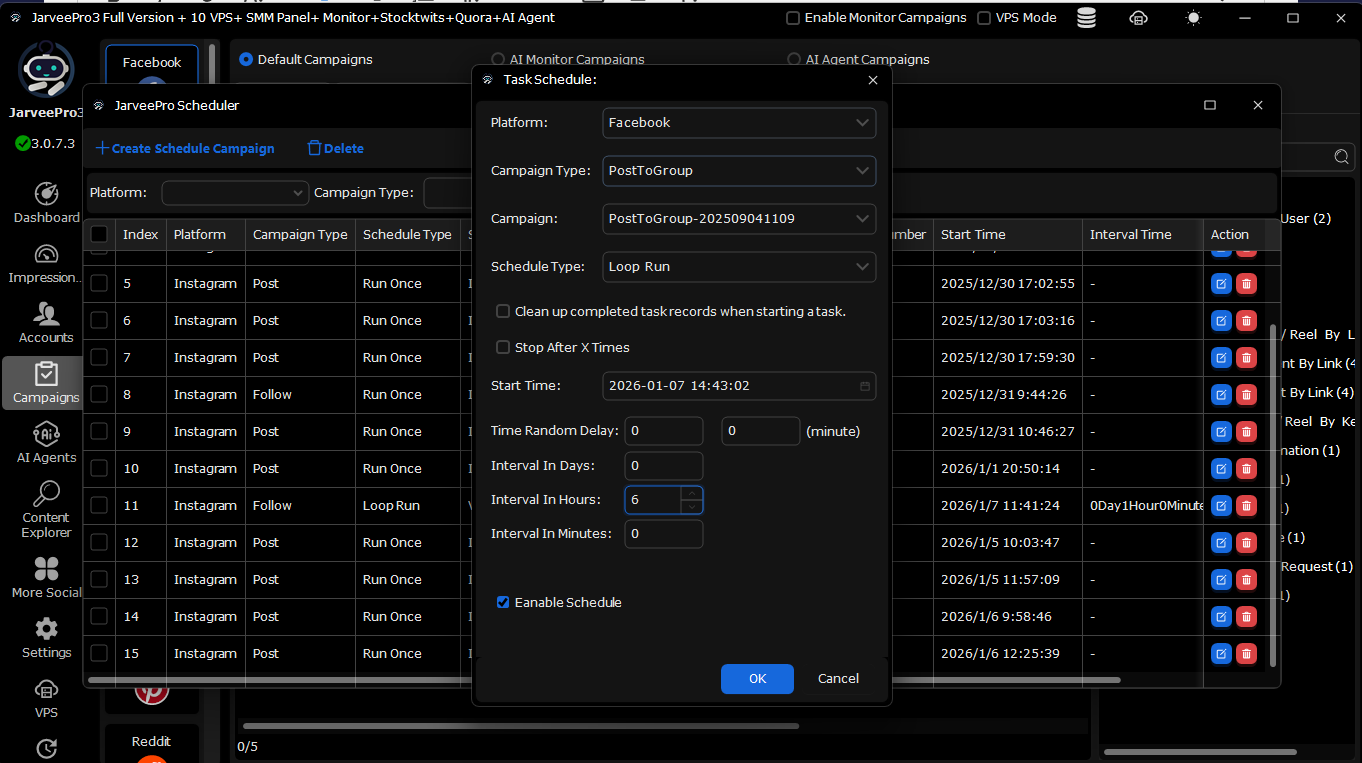Image resolution: width=1362 pixels, height=763 pixels.
Task: Check the Stop After X Times checkbox
Action: [504, 347]
